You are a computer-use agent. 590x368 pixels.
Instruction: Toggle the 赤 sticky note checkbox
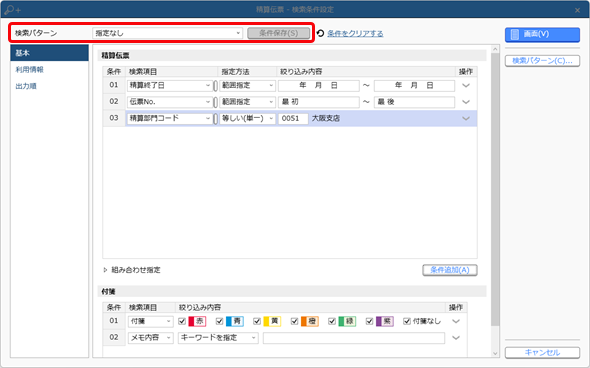182,321
